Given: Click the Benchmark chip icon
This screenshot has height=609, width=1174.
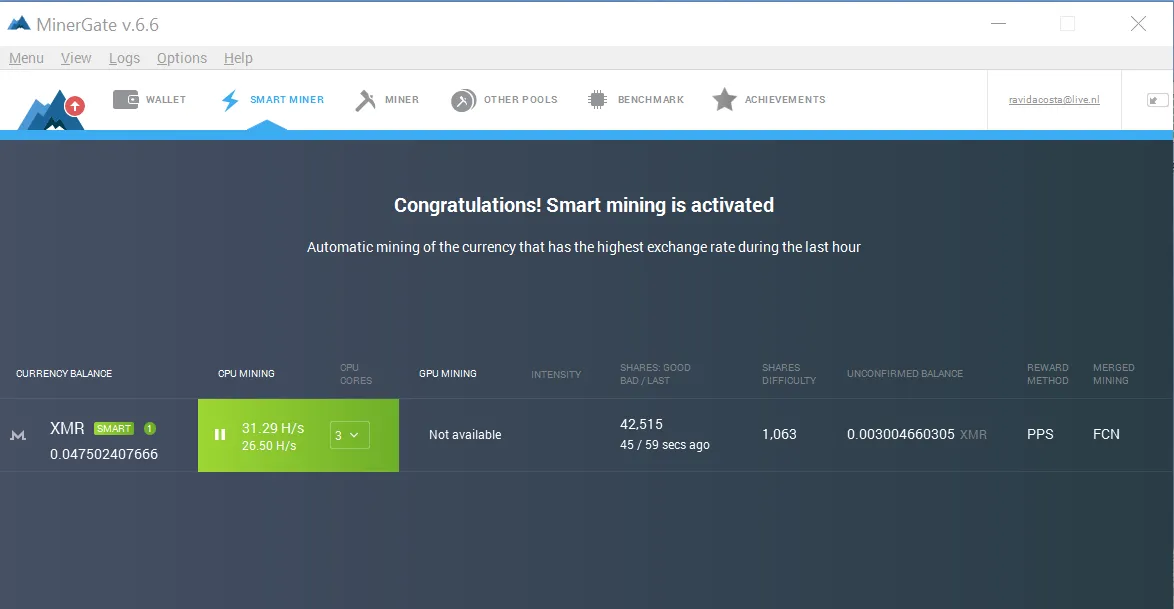Looking at the screenshot, I should [597, 100].
